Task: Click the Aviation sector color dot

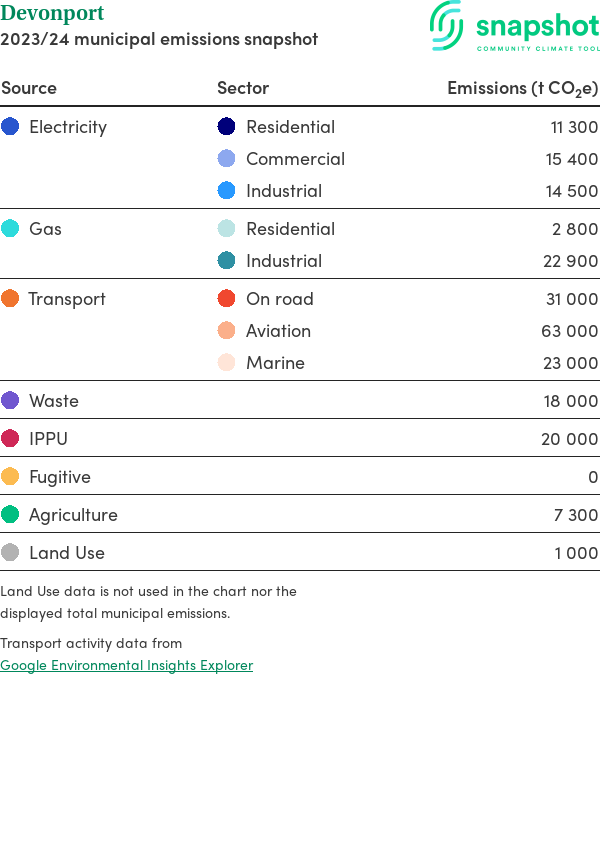Action: pos(227,331)
